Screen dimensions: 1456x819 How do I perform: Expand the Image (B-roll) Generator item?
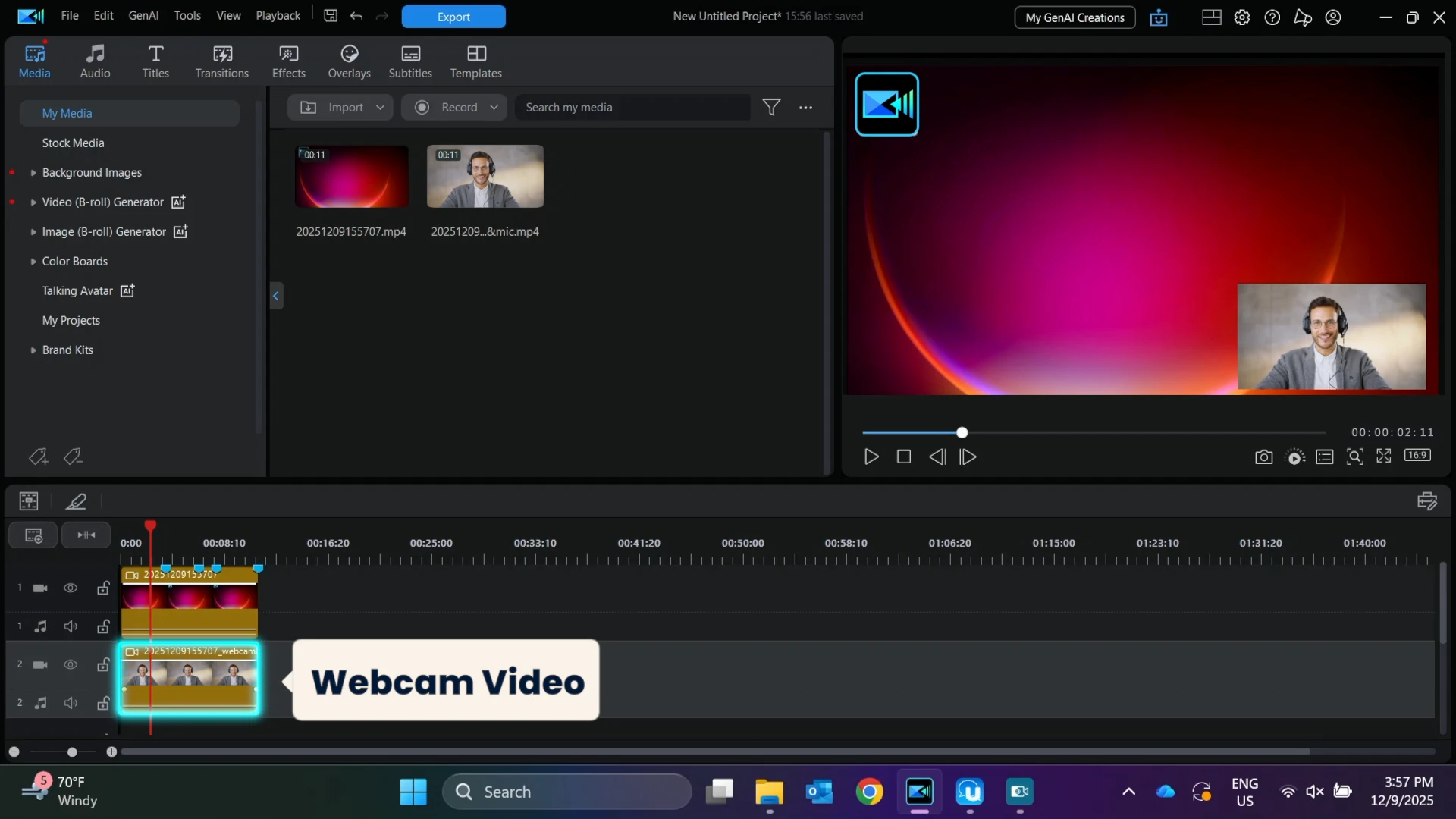click(x=33, y=232)
